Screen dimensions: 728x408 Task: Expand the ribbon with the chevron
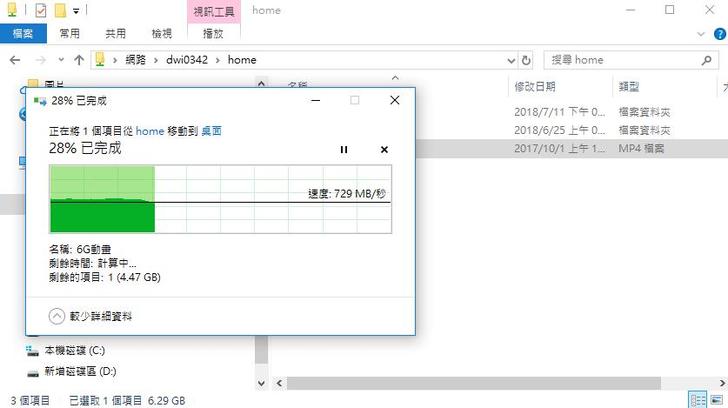pyautogui.click(x=701, y=34)
